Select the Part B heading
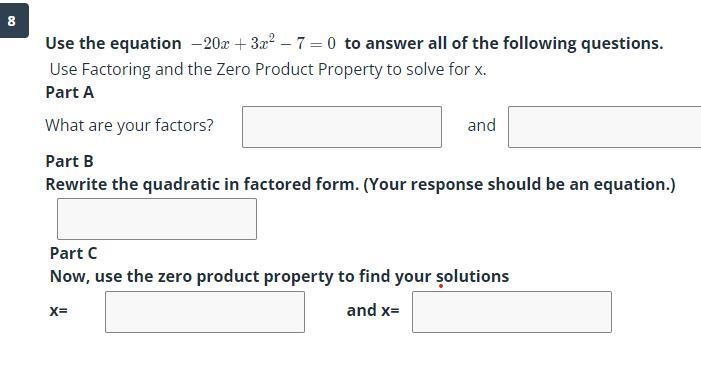 coord(70,161)
